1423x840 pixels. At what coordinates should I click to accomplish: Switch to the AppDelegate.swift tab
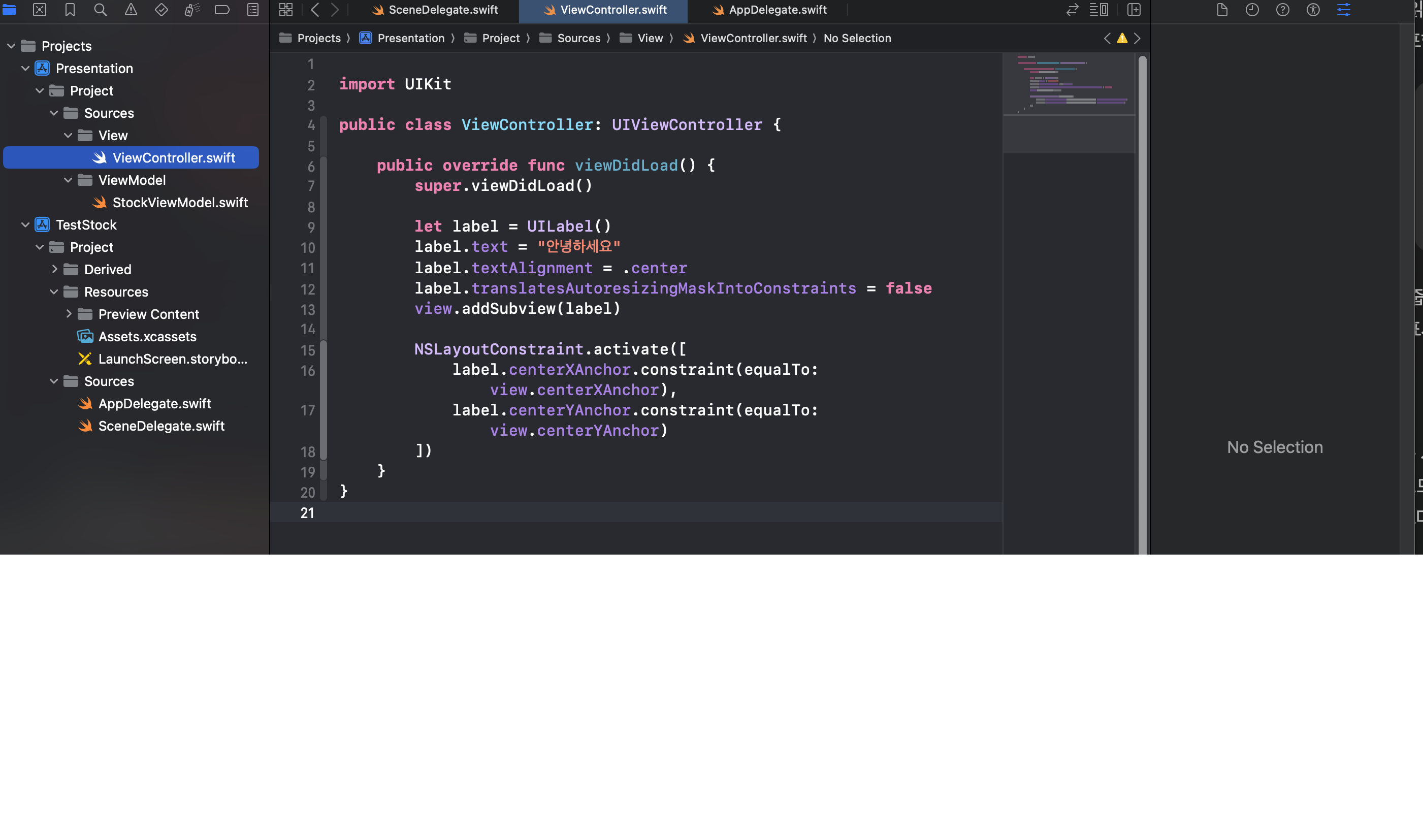[770, 10]
